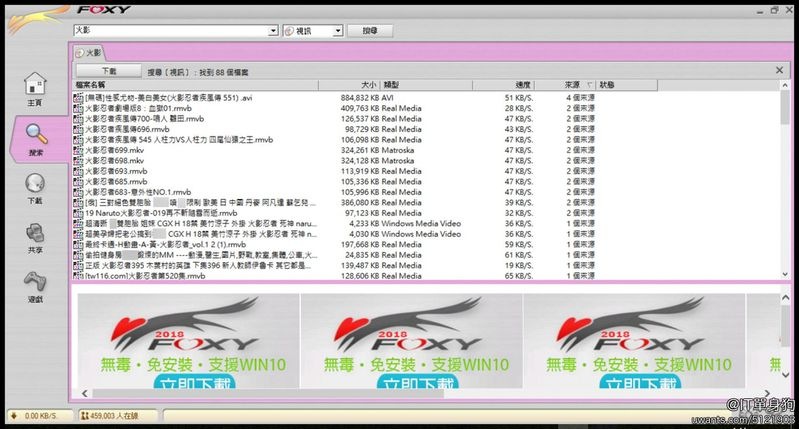Click the download speed icon in status bar
The image size is (799, 429).
point(12,415)
